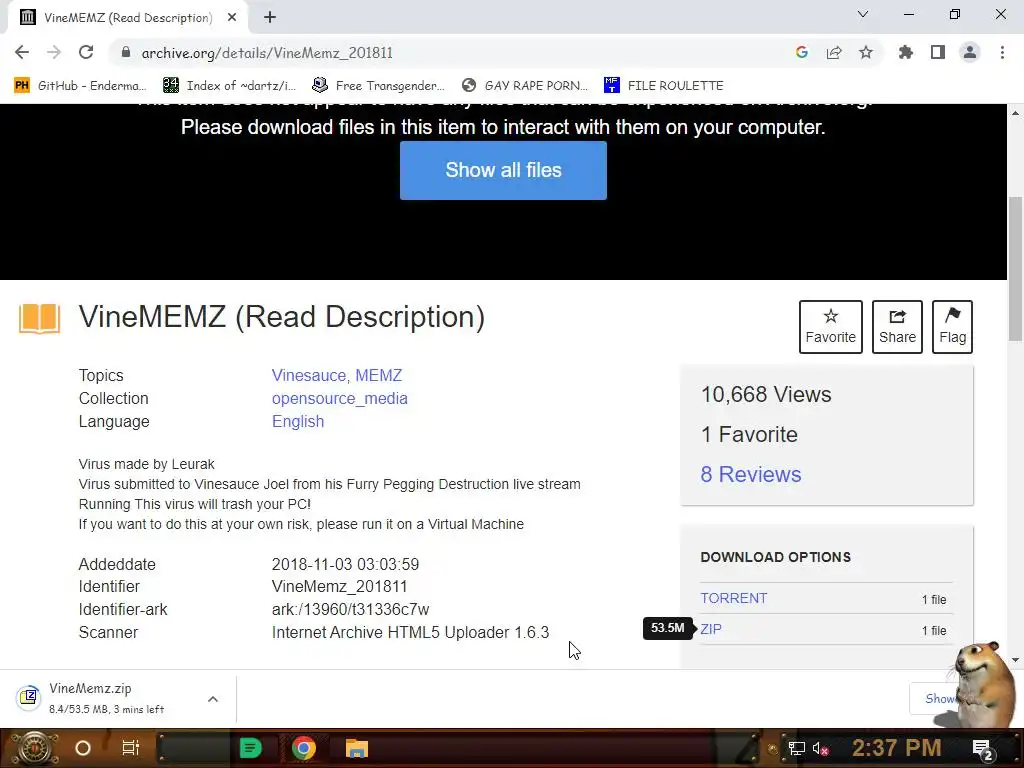Open the Index of ~dartz bookmark
The height and width of the screenshot is (768, 1024).
pyautogui.click(x=229, y=86)
